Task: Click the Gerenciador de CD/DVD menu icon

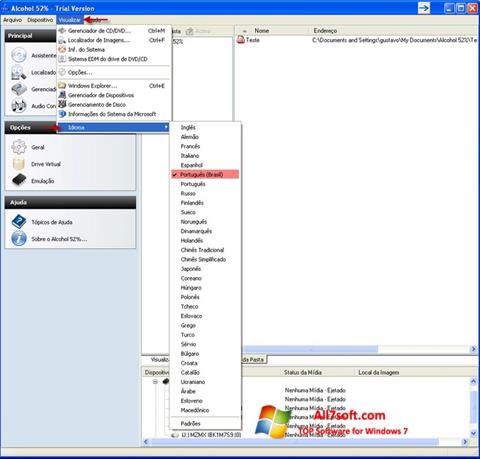Action: click(62, 31)
